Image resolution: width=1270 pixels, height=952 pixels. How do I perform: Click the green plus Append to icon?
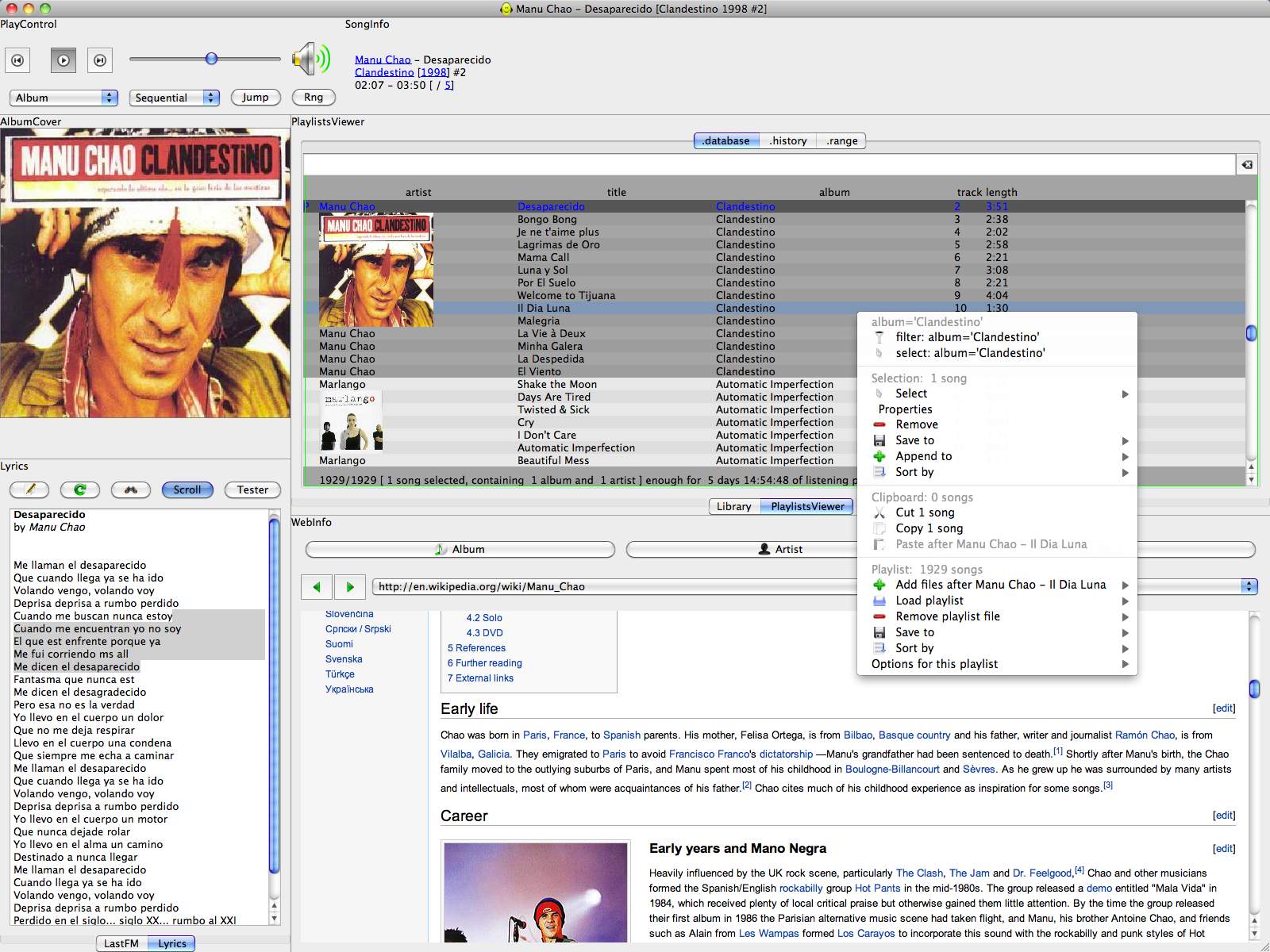[879, 456]
